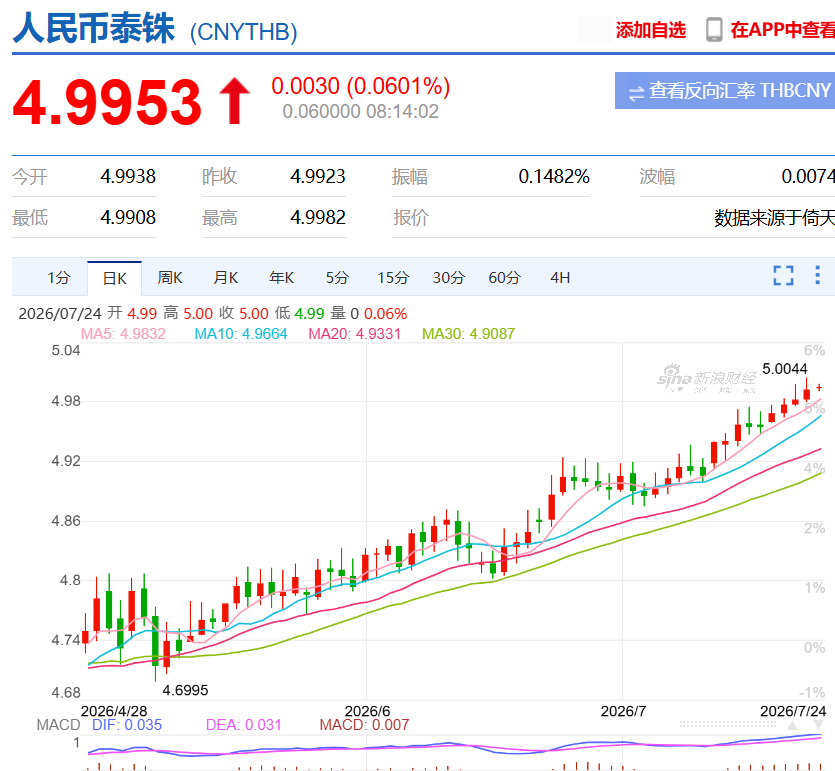Click 查看反向汇率 THBCNY button
This screenshot has width=835, height=771.
click(725, 91)
